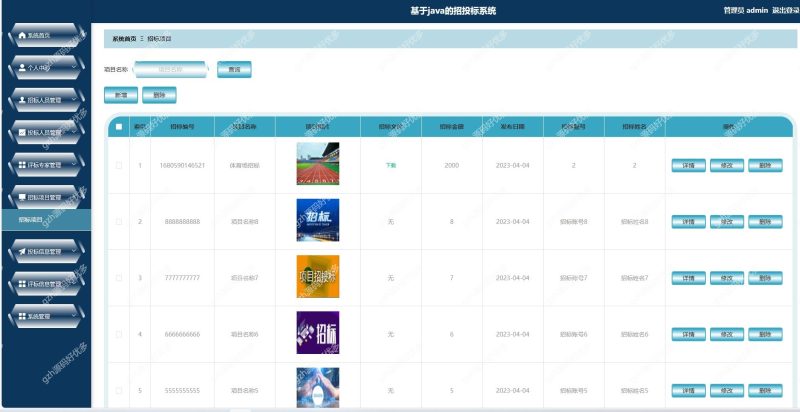Click the paper plane icon beside 投标信息管理
The height and width of the screenshot is (412, 800).
click(x=21, y=252)
